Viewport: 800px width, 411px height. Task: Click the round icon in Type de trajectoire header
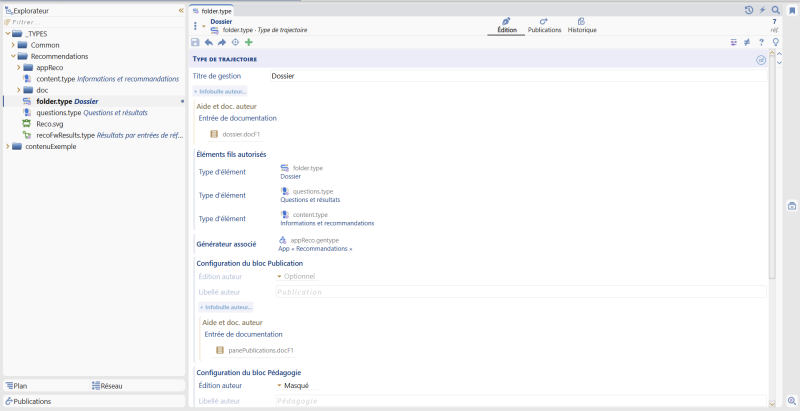(x=761, y=60)
